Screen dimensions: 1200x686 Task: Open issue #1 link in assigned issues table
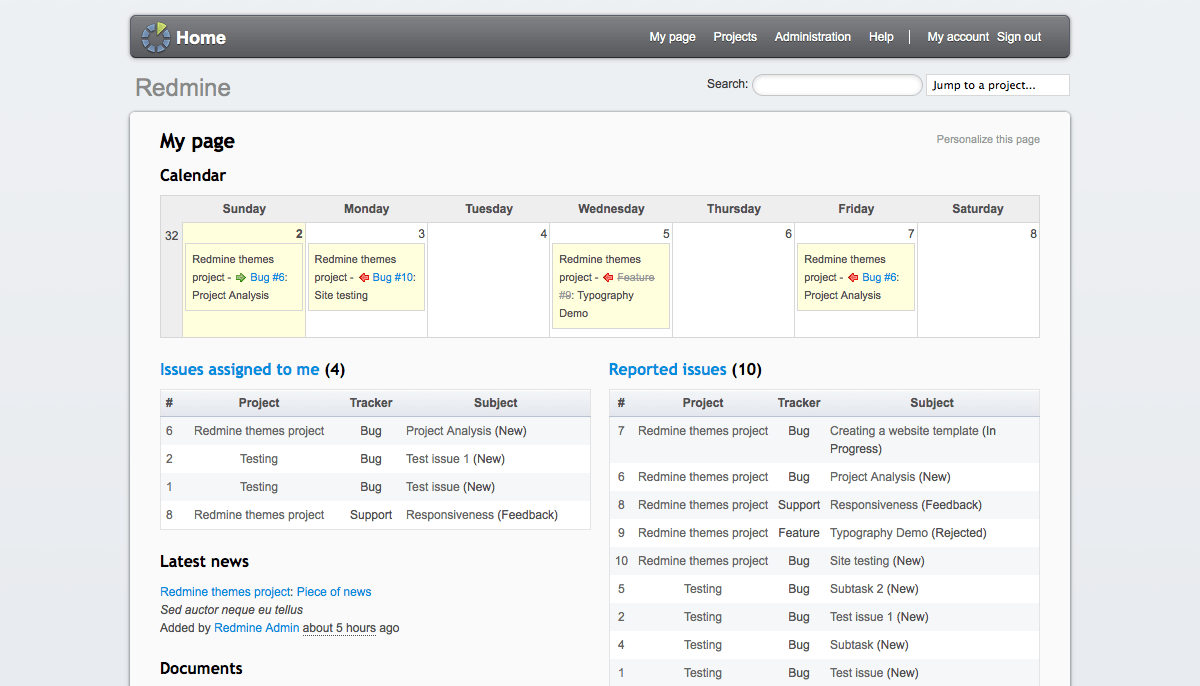pyautogui.click(x=169, y=487)
